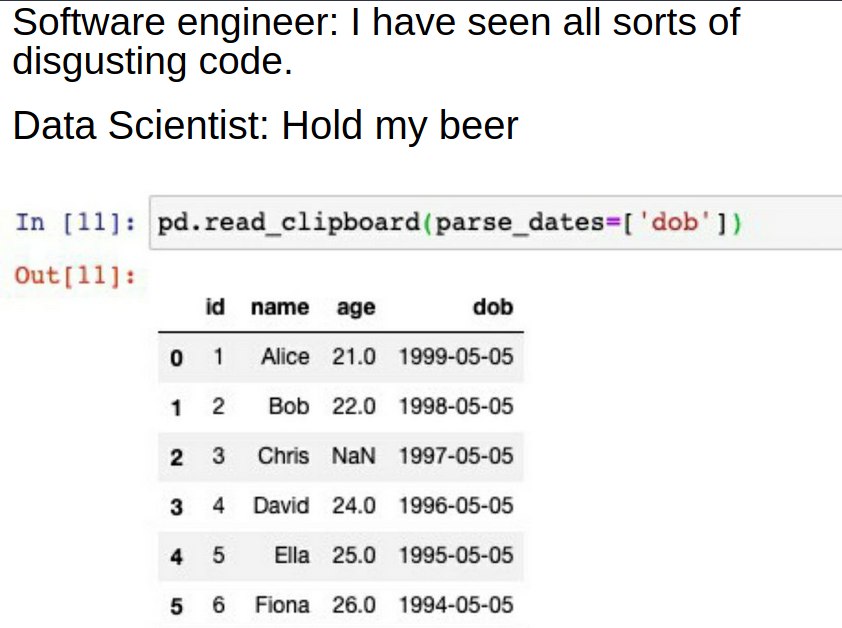Select the 'id' column header

click(x=215, y=307)
